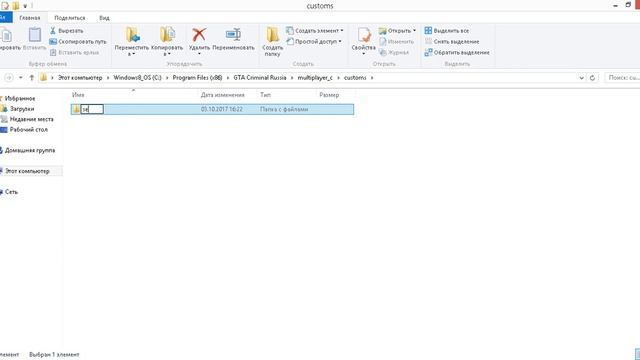
Task: Click the red X Удалить icon
Action: click(x=199, y=35)
